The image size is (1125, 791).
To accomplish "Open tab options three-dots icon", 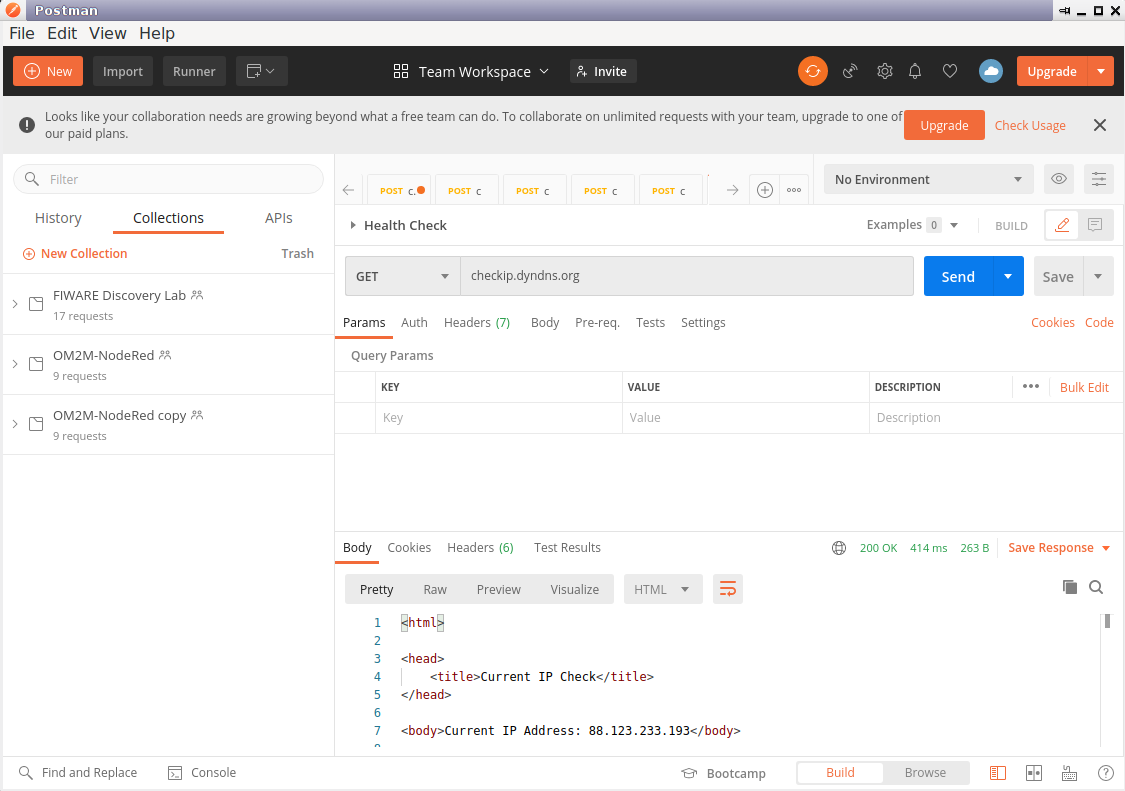I will [794, 190].
